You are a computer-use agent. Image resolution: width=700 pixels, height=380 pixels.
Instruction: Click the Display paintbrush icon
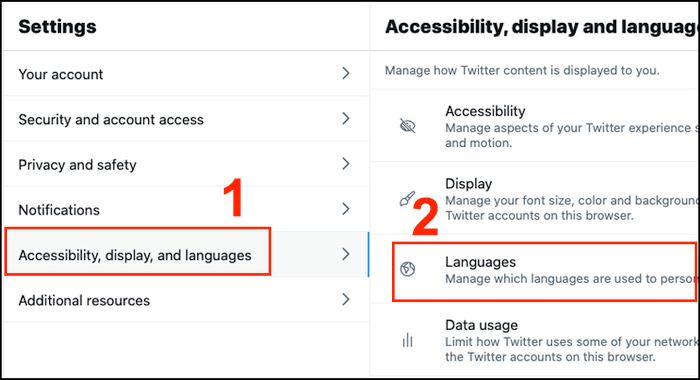(407, 199)
